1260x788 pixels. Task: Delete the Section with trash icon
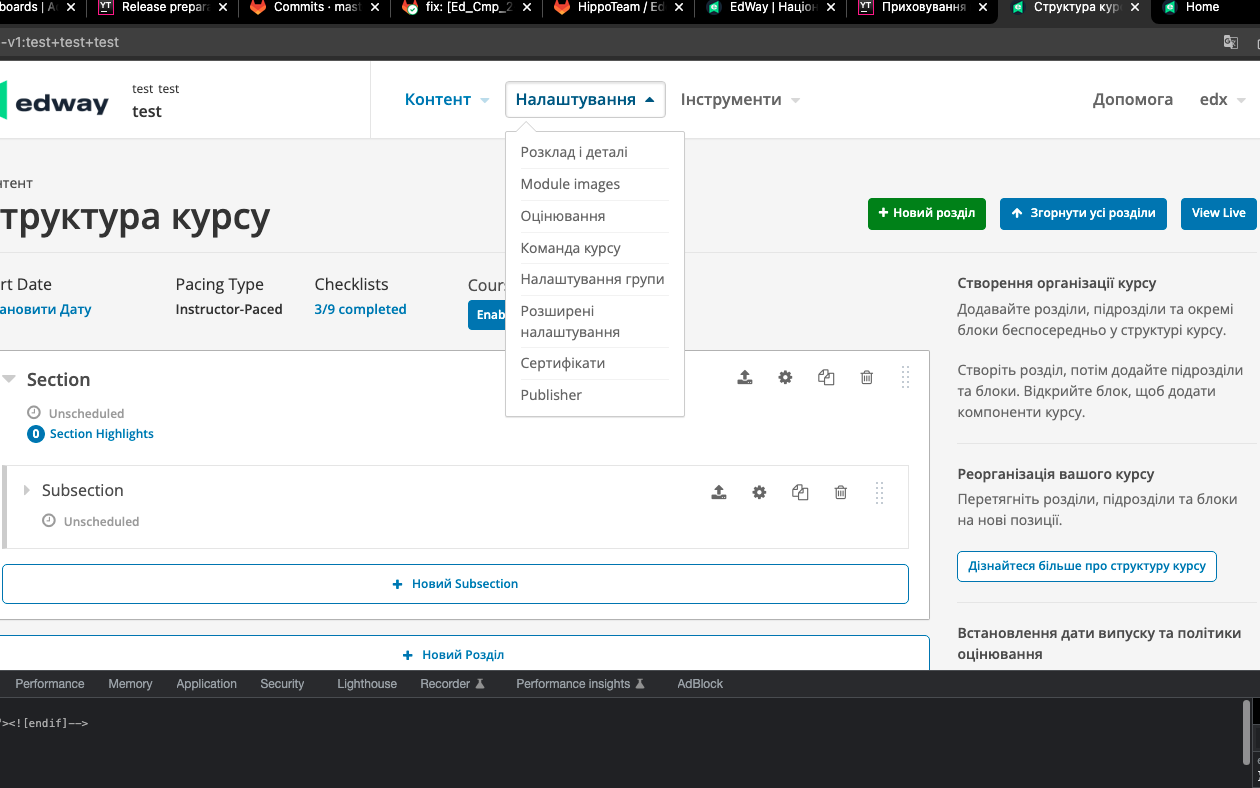click(867, 378)
